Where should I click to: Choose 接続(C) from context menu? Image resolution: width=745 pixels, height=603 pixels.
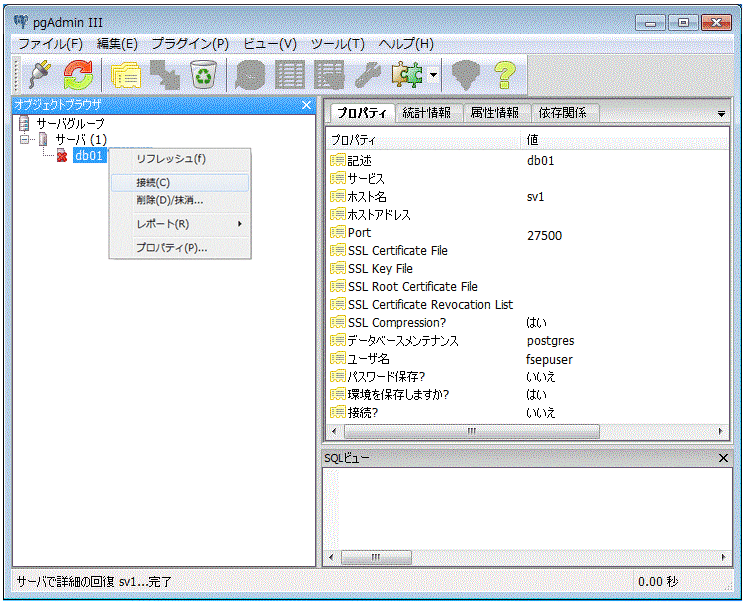[180, 182]
